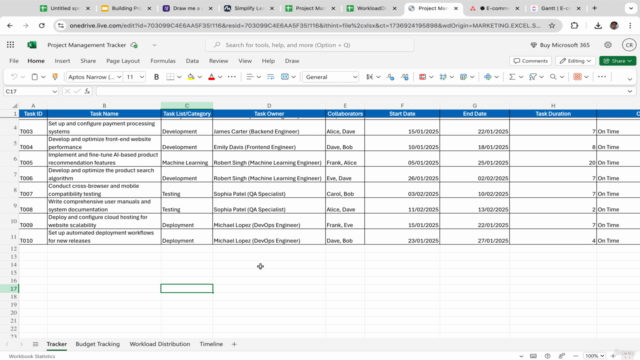Add a new sheet with plus
The width and height of the screenshot is (640, 360).
(x=234, y=344)
